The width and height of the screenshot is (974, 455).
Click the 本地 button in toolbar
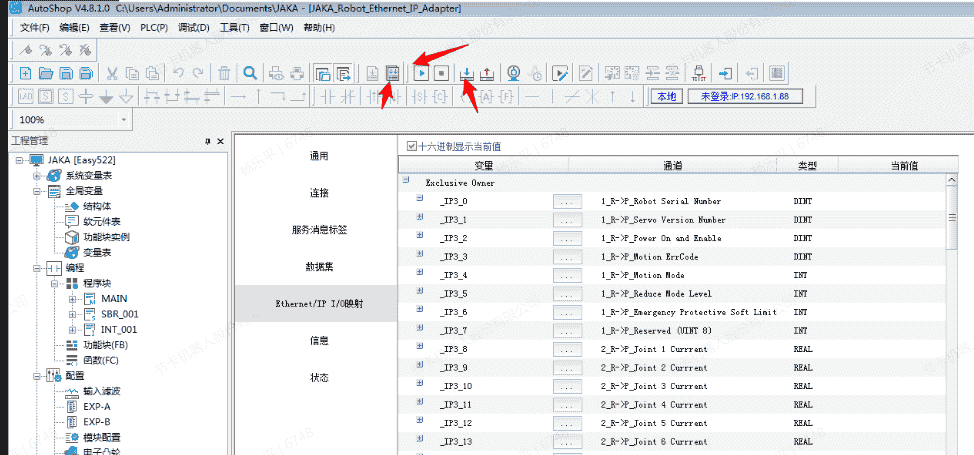coord(666,97)
